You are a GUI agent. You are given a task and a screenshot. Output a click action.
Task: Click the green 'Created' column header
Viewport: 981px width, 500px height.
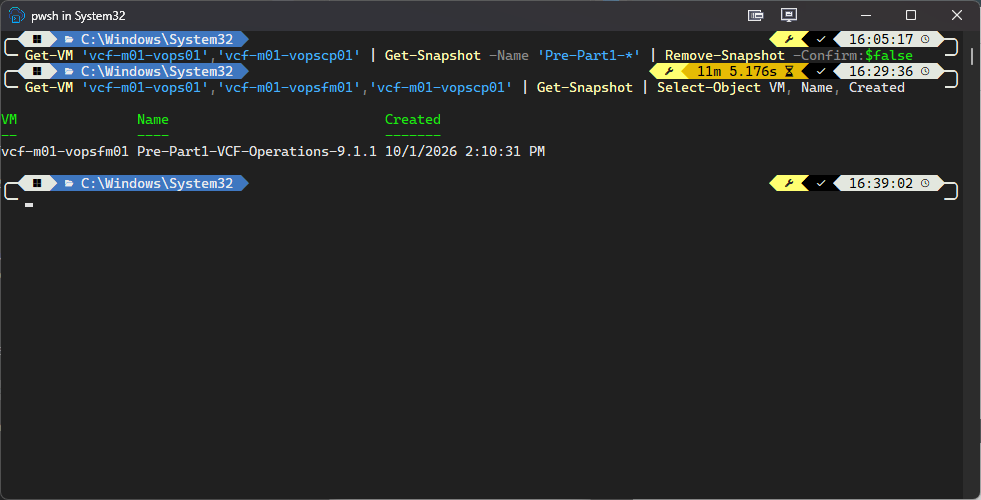pyautogui.click(x=413, y=120)
